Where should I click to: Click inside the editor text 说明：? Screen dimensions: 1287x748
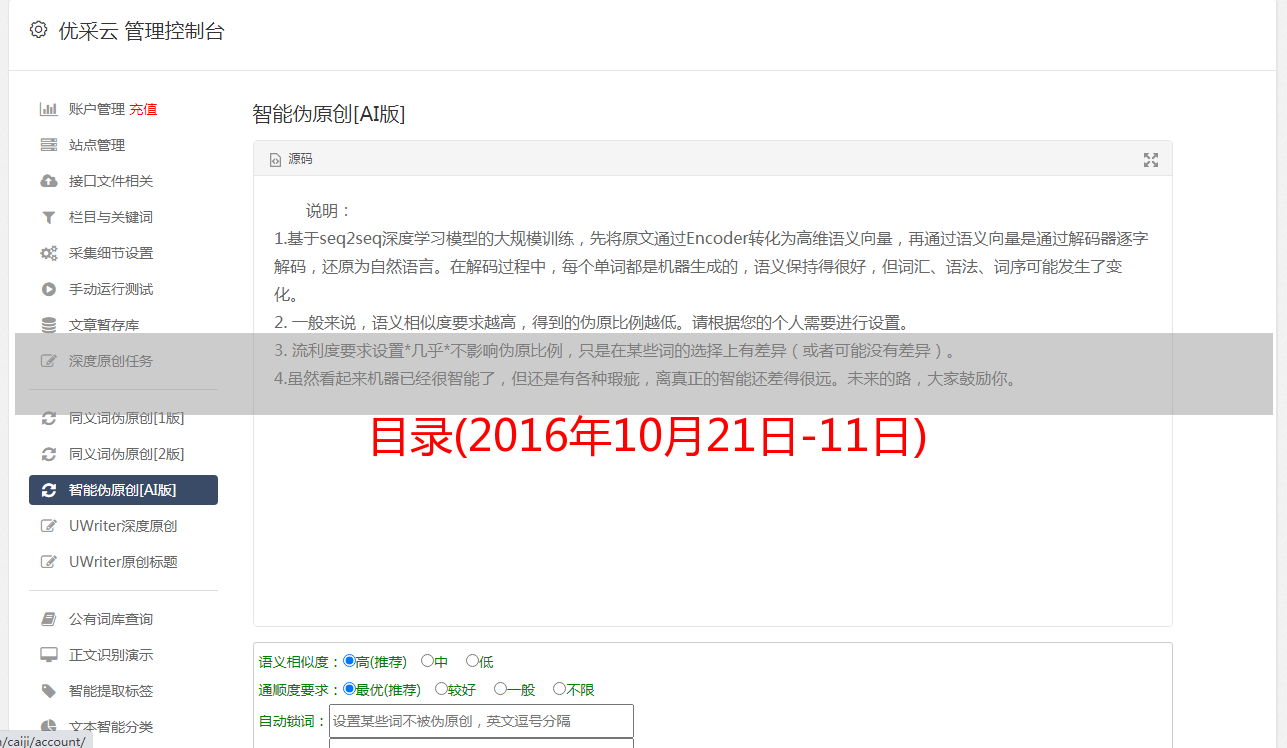click(x=329, y=211)
